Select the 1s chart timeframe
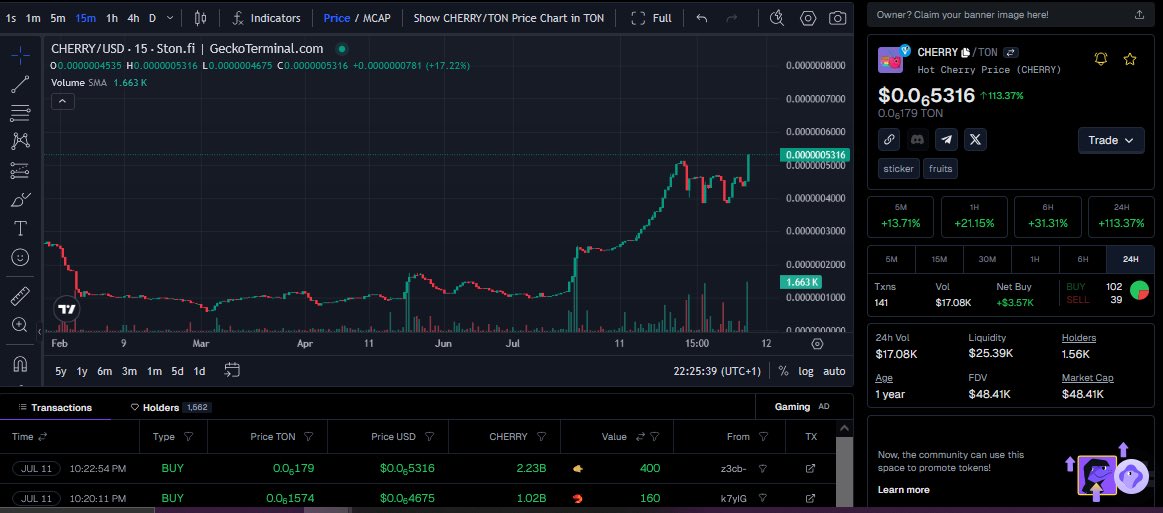The width and height of the screenshot is (1163, 513). tap(11, 18)
